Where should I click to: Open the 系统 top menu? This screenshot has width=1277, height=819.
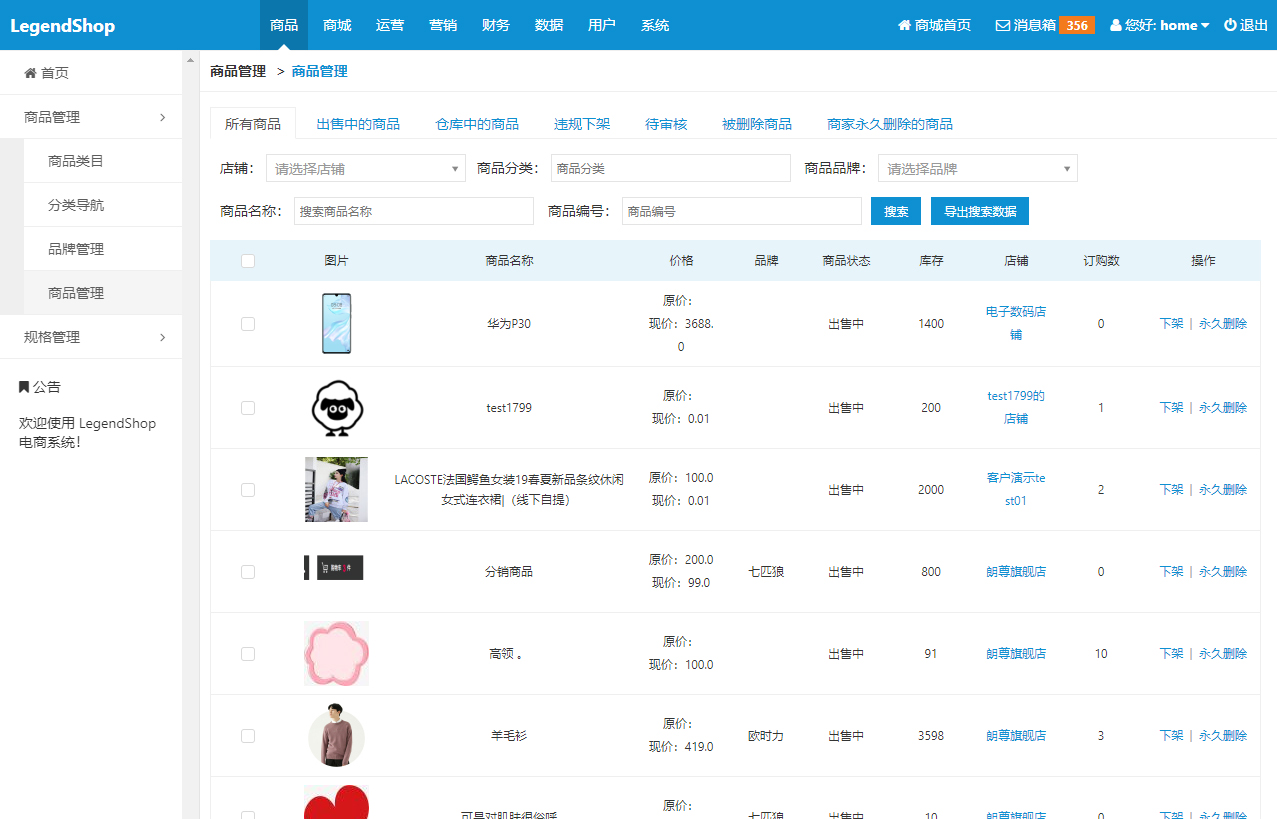pyautogui.click(x=655, y=25)
